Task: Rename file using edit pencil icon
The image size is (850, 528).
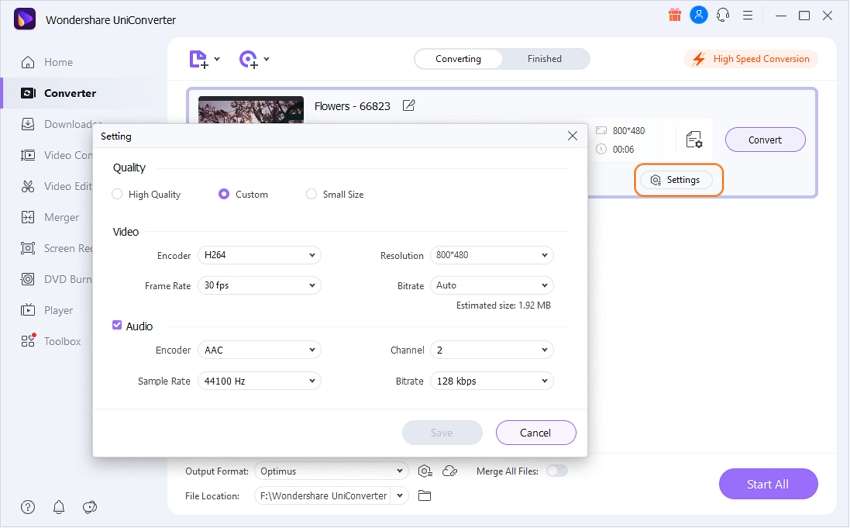Action: point(409,106)
